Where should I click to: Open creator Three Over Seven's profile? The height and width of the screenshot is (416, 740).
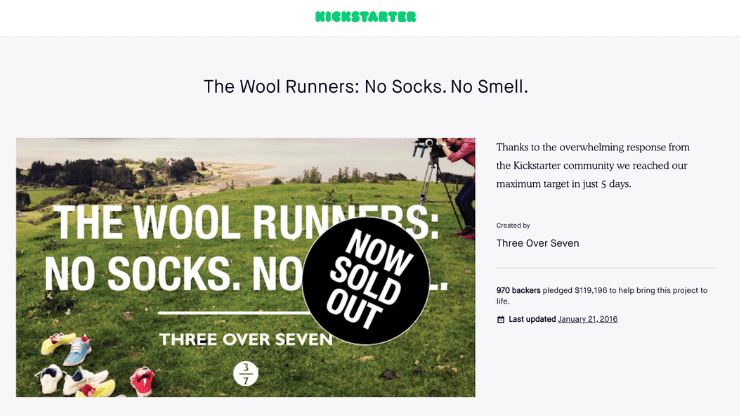coord(538,243)
